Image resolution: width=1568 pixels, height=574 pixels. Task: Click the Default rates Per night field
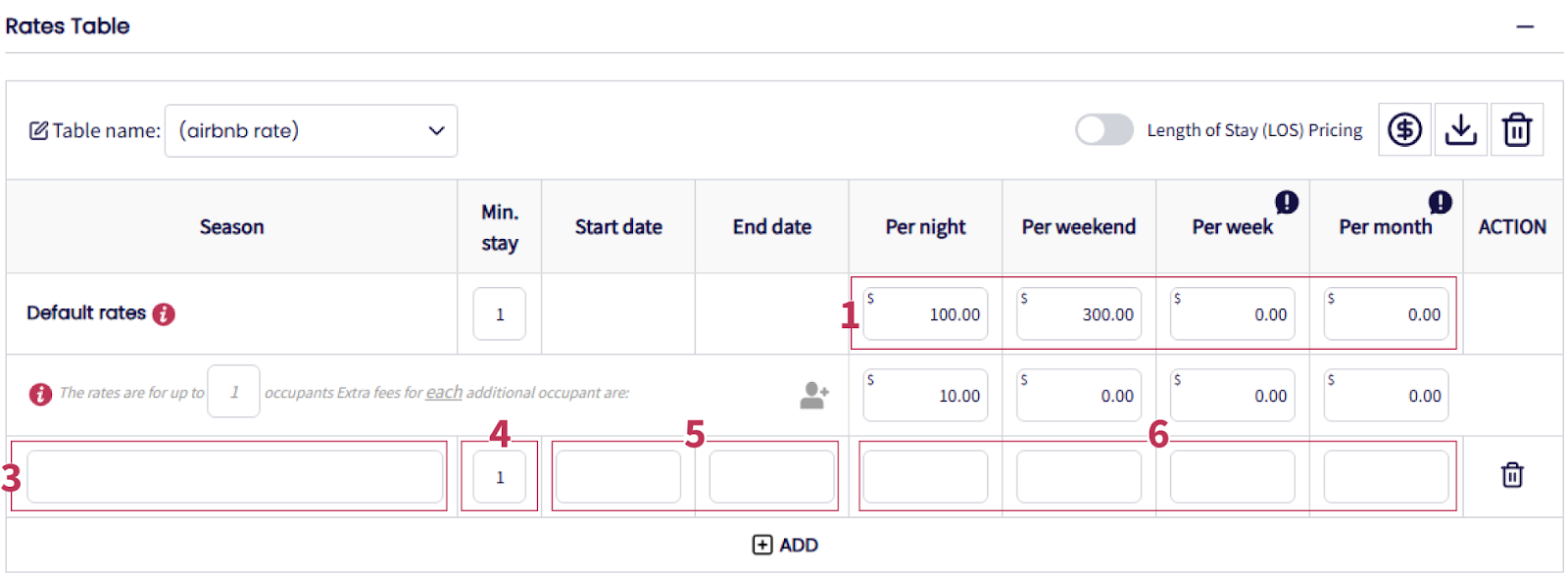[x=925, y=313]
